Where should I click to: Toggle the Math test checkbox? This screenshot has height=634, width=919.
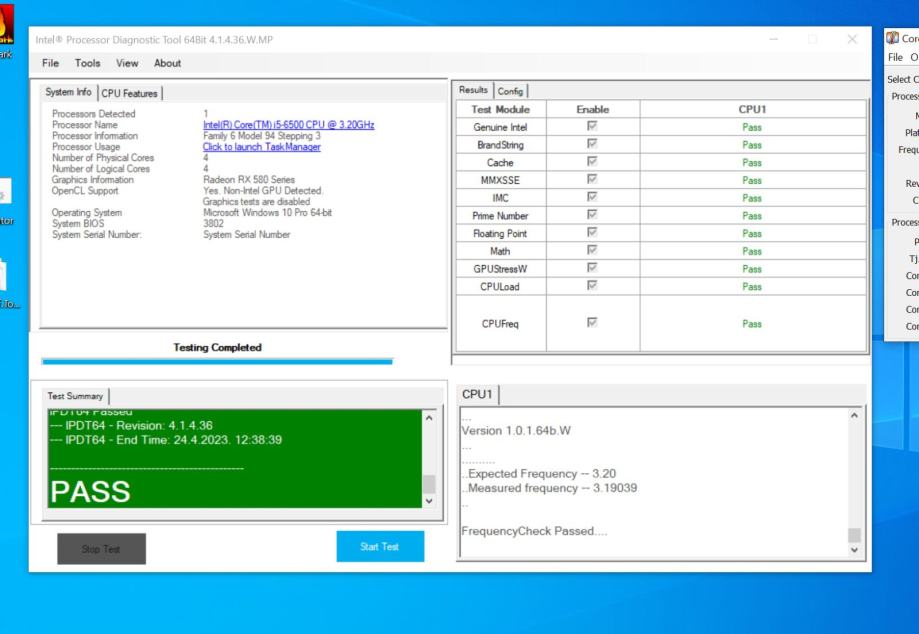(x=592, y=250)
